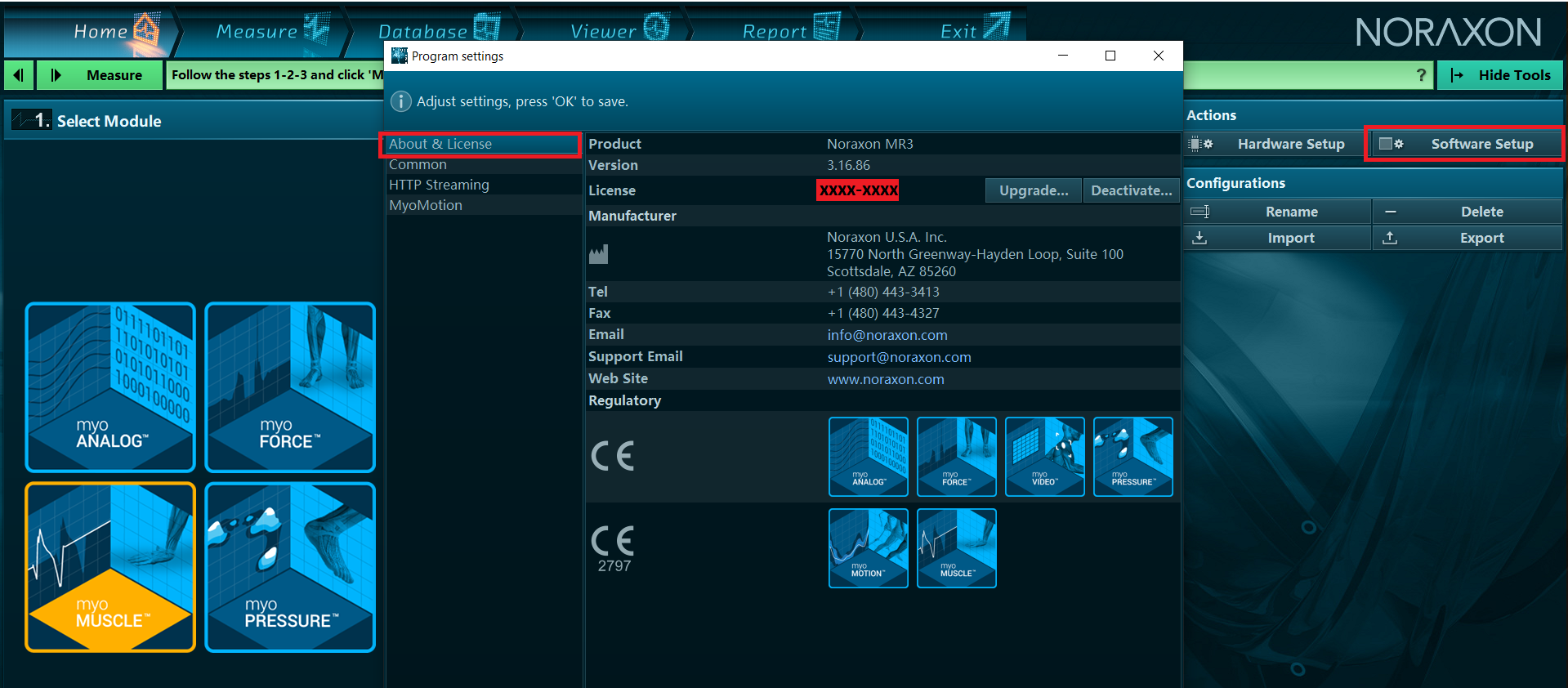Click Rename configuration button
This screenshot has width=1568, height=688.
tap(1277, 212)
